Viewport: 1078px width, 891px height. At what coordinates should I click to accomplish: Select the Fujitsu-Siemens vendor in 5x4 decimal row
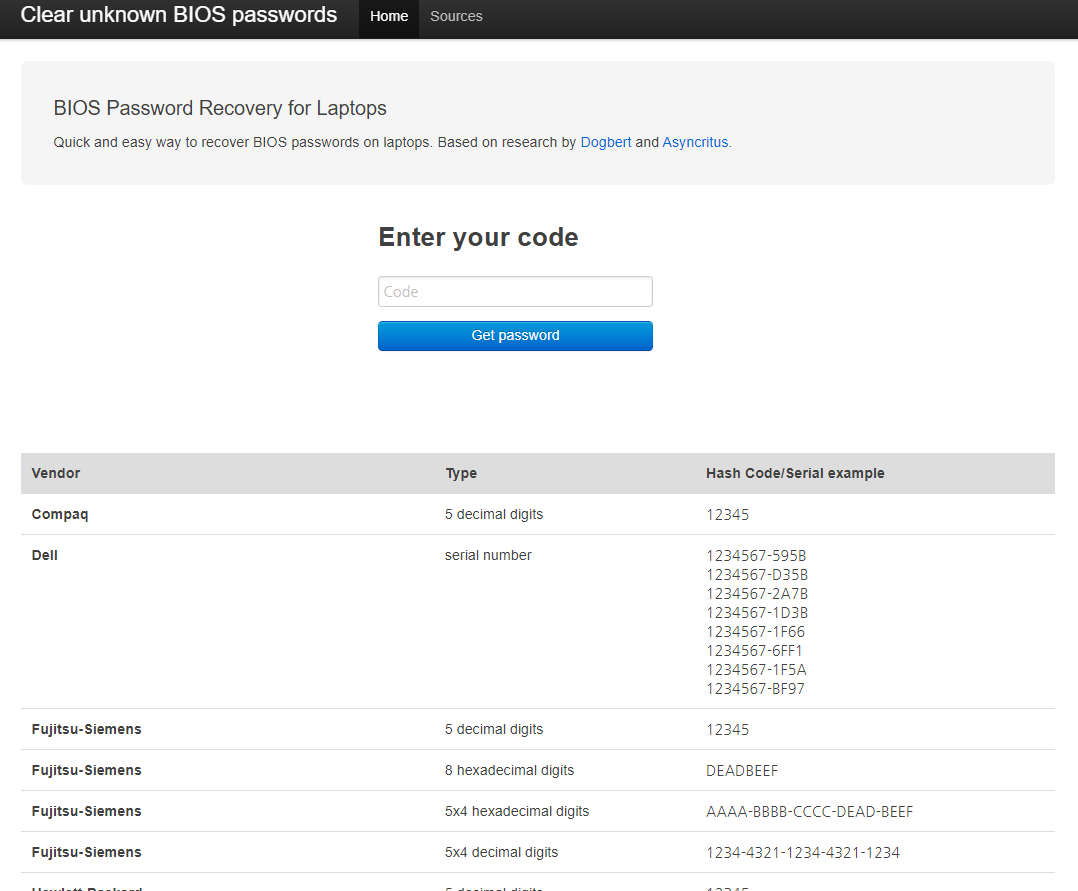[87, 852]
